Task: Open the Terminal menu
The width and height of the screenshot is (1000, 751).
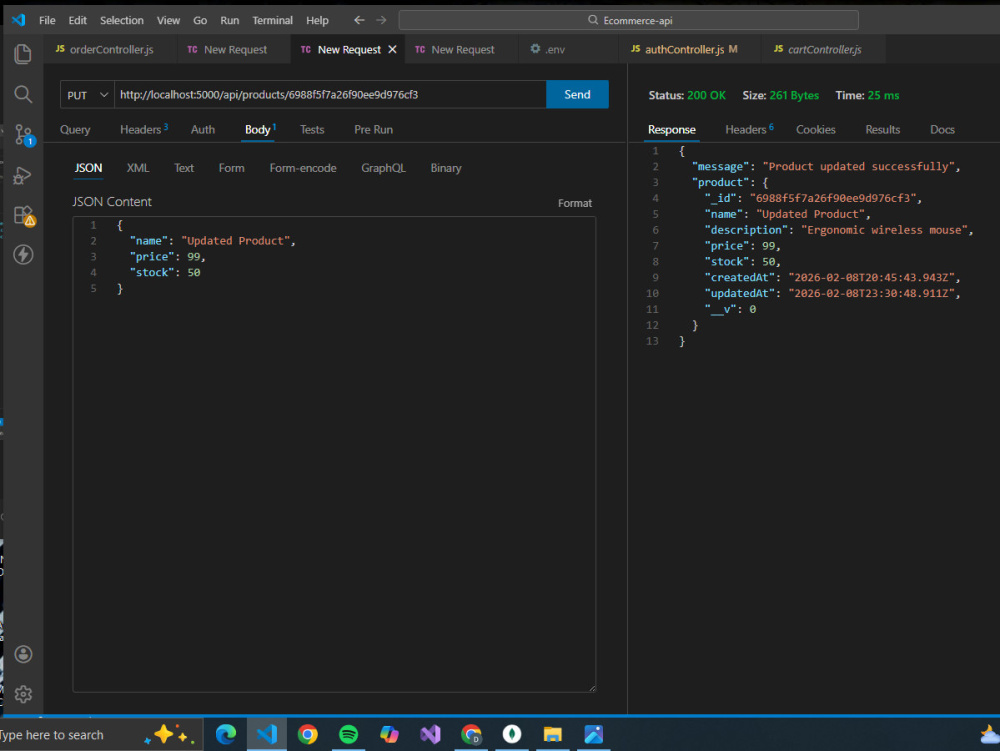Action: pos(272,20)
